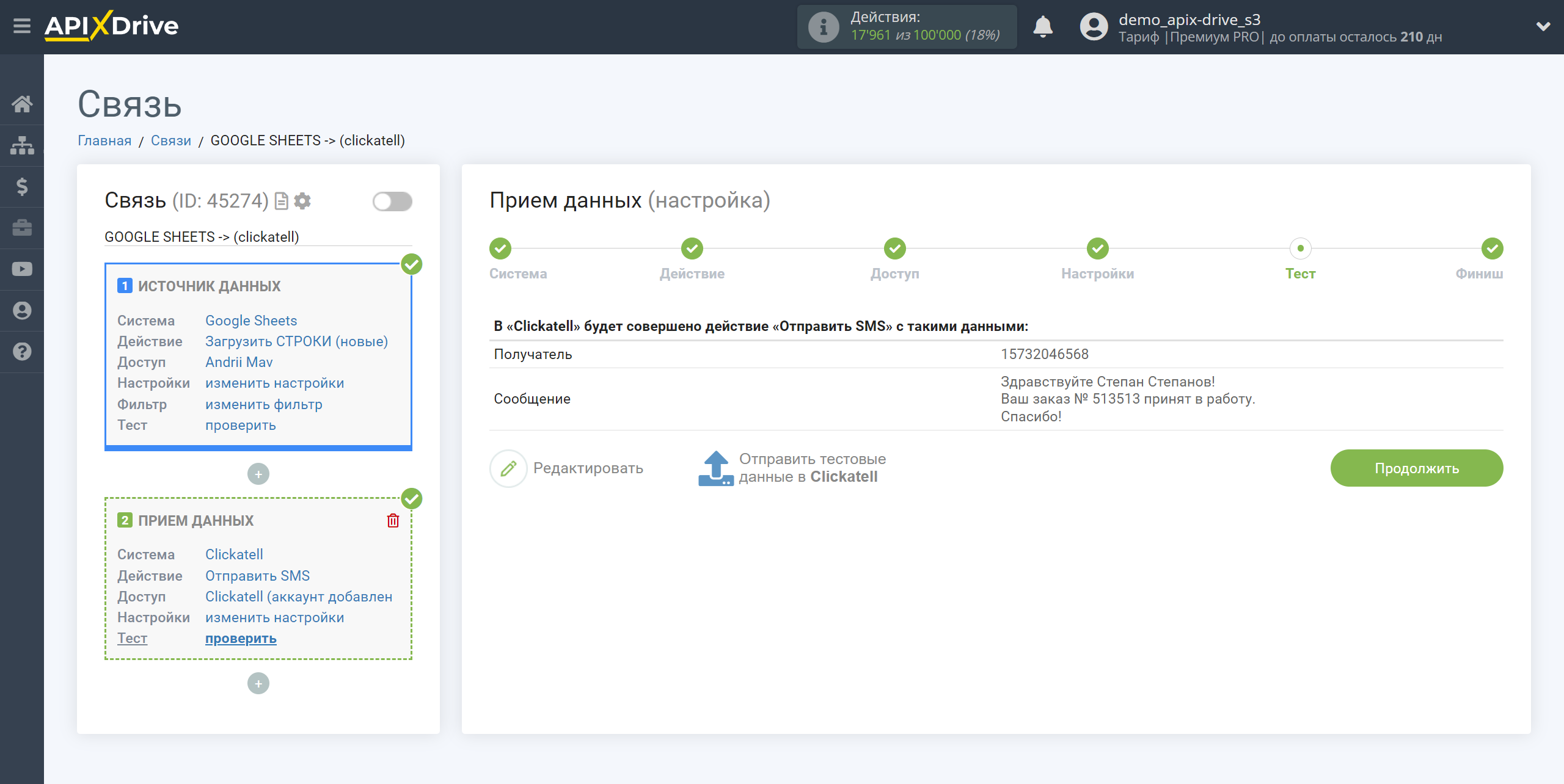The width and height of the screenshot is (1564, 784).
Task: Open Google Sheets system link
Action: (251, 321)
